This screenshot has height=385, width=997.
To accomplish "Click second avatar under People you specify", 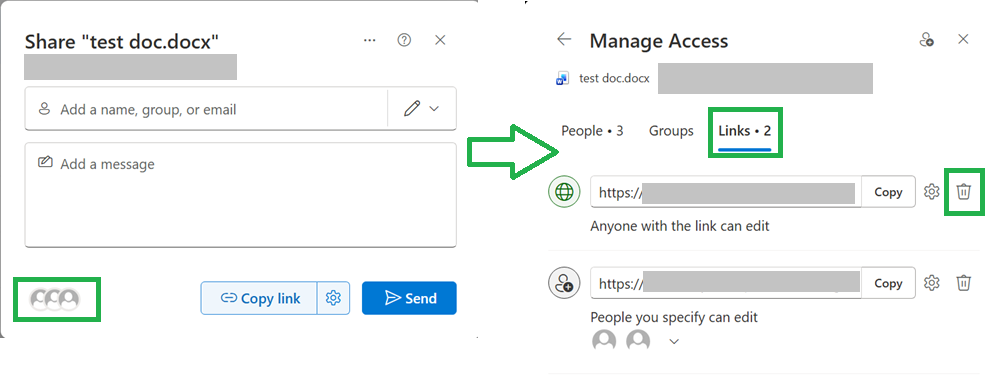I will click(x=638, y=341).
